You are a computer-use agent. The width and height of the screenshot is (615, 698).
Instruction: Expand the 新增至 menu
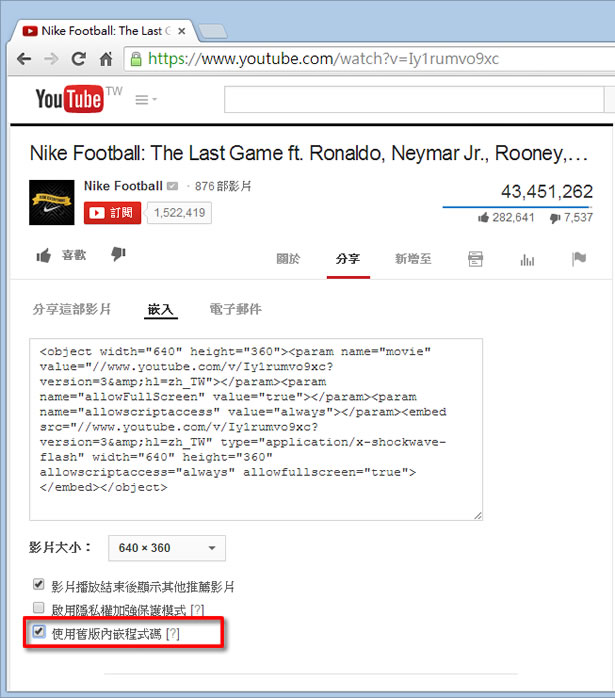pos(413,259)
